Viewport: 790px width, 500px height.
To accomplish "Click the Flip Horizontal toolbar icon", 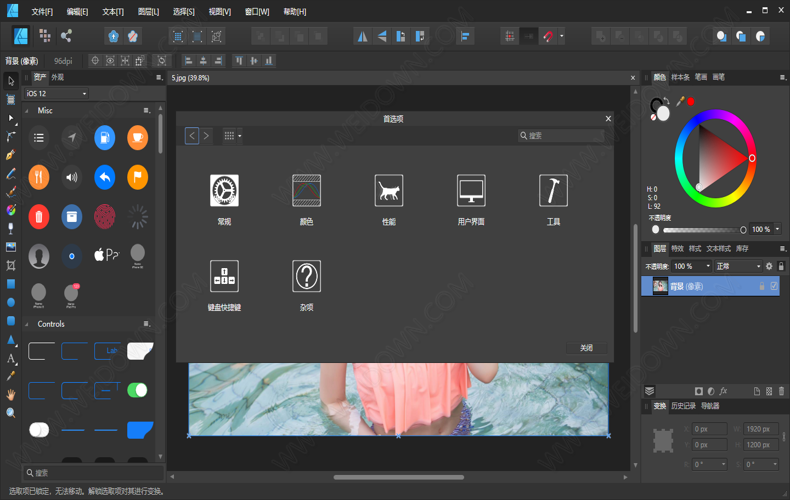I will coord(362,36).
